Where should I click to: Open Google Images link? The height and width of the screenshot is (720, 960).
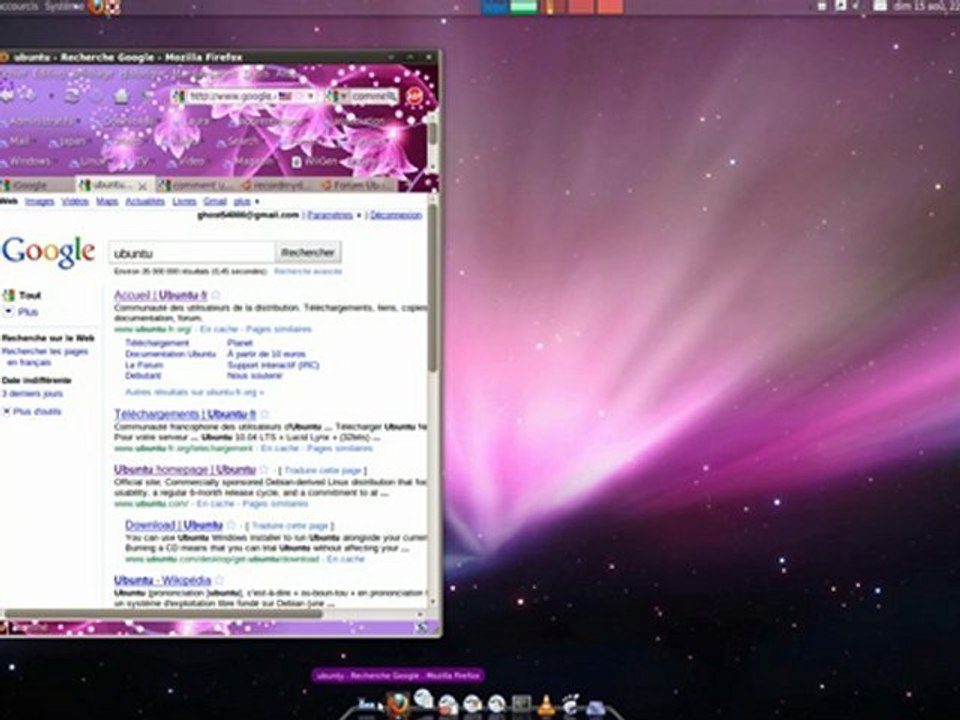(x=40, y=201)
